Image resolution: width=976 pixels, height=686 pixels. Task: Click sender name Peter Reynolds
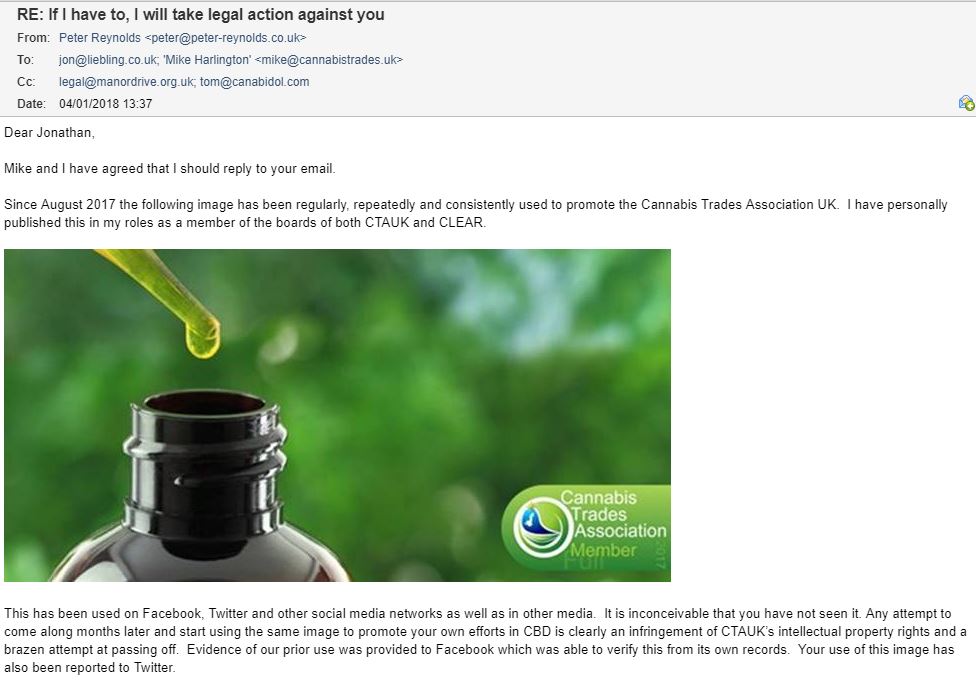100,38
